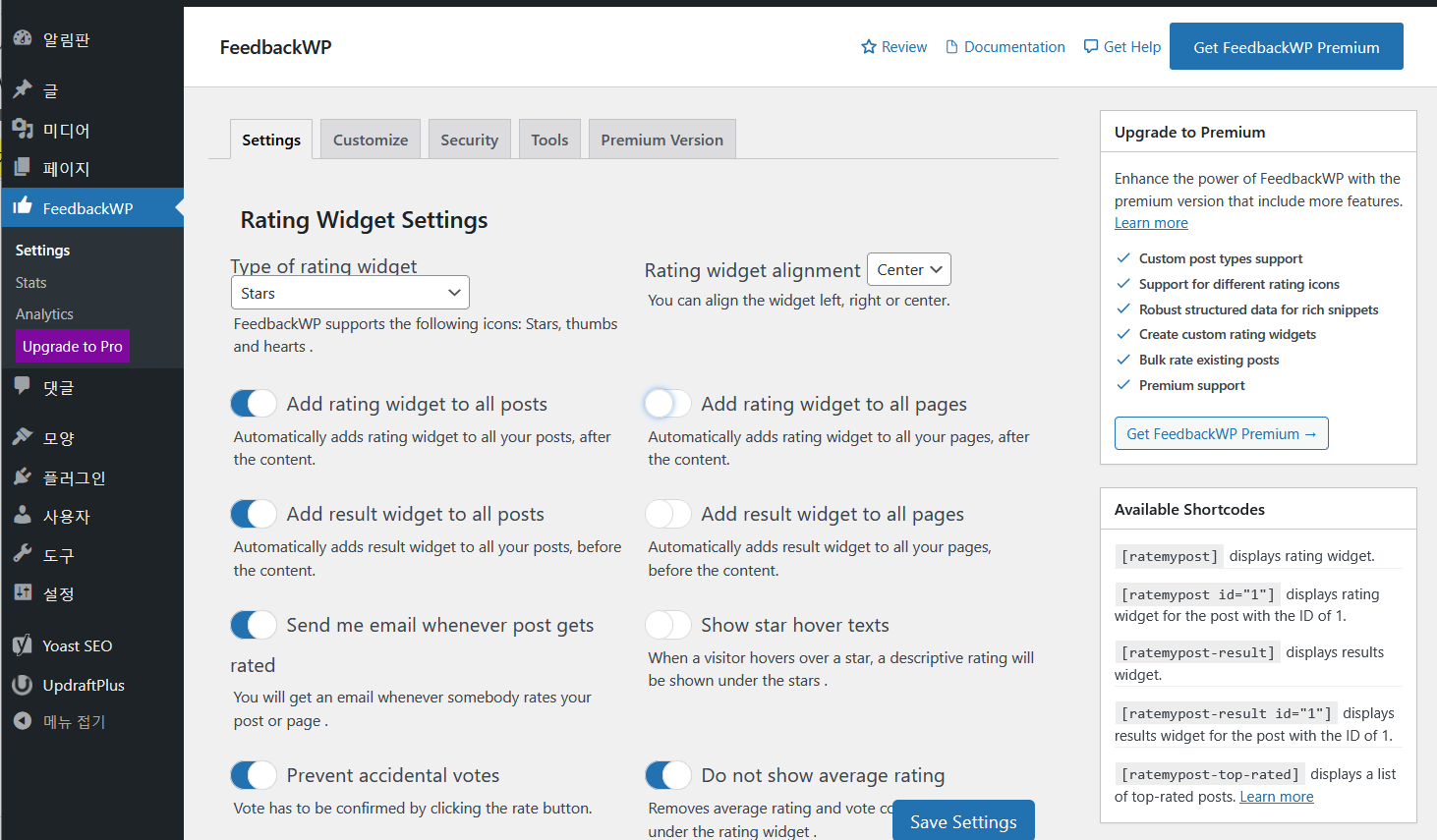Click Premium support feature text
The height and width of the screenshot is (840, 1437).
(1192, 385)
